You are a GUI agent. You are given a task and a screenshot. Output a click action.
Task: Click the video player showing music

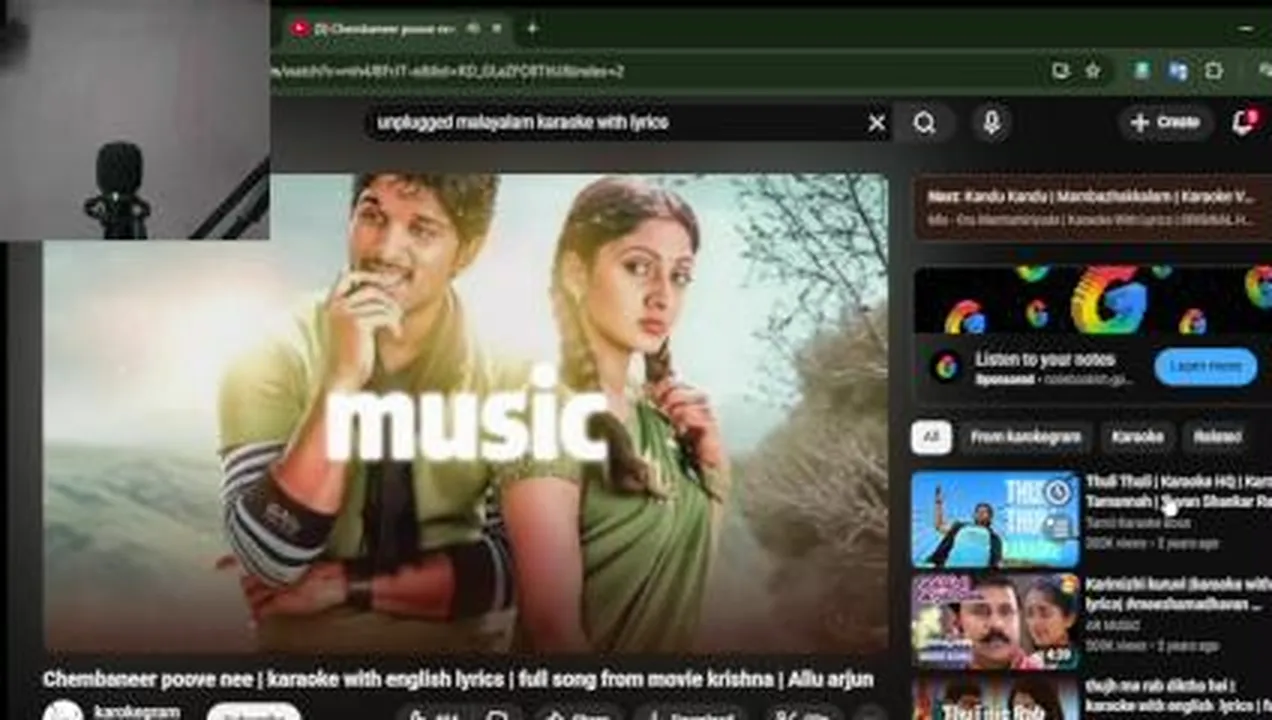click(465, 413)
